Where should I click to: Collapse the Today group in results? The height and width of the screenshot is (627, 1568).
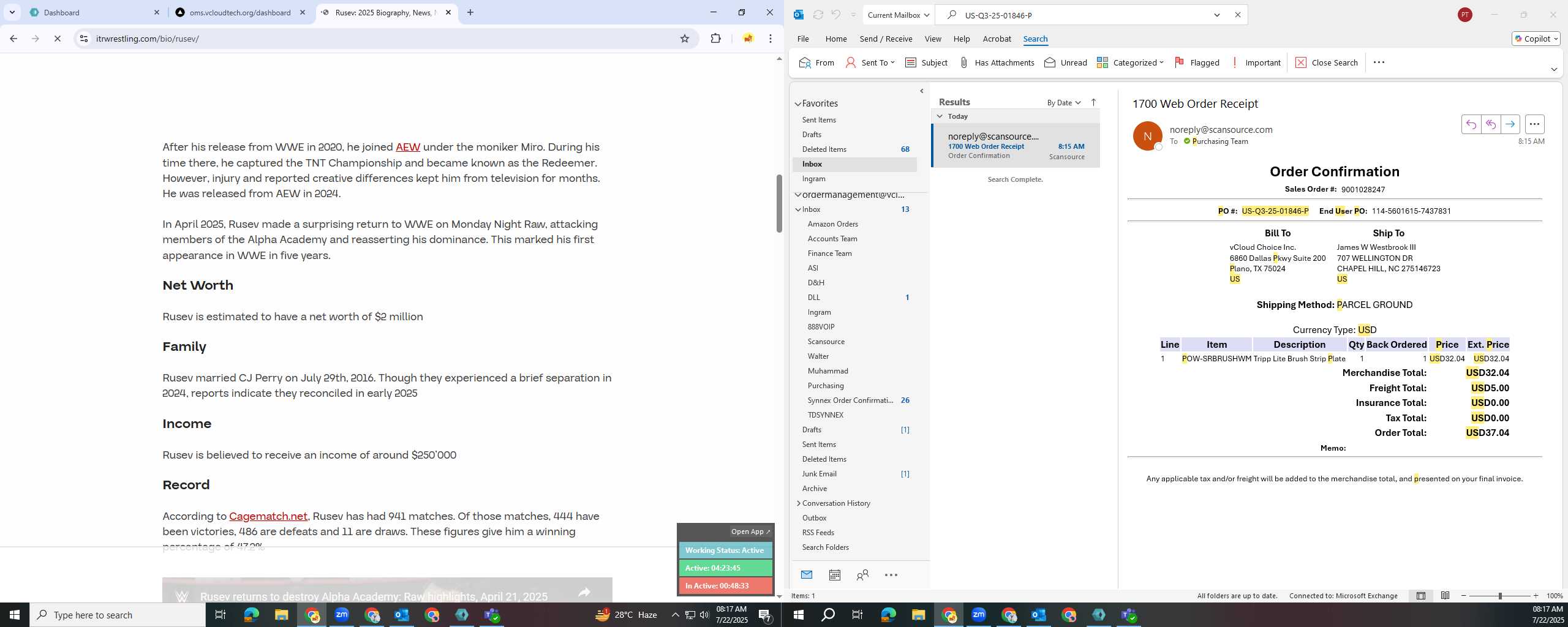940,116
